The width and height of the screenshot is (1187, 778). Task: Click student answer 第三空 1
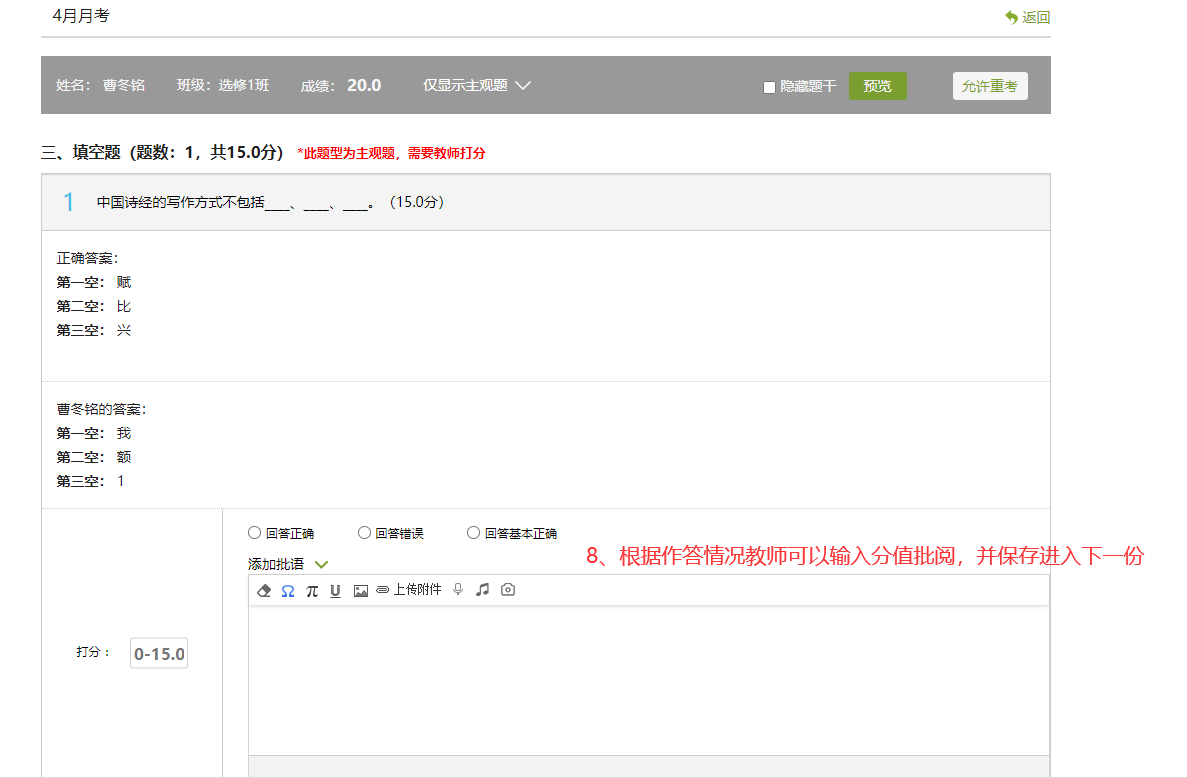click(x=90, y=481)
